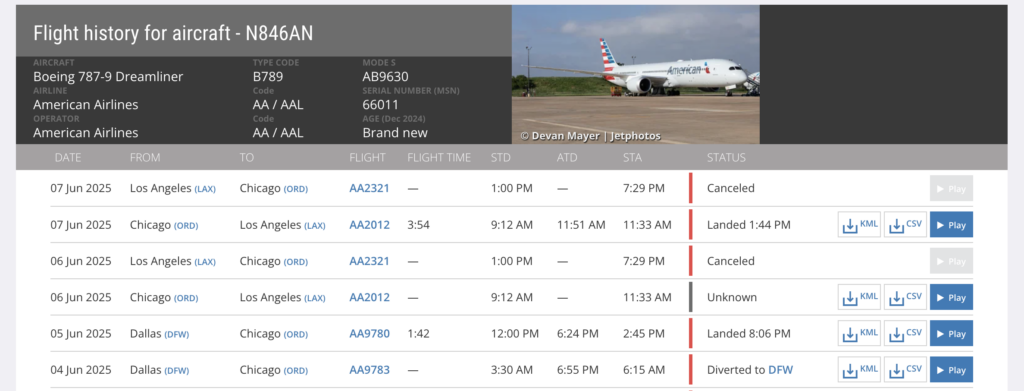Play the 06 Jun AA2012 Unknown flight
Image resolution: width=1024 pixels, height=391 pixels.
coord(951,297)
